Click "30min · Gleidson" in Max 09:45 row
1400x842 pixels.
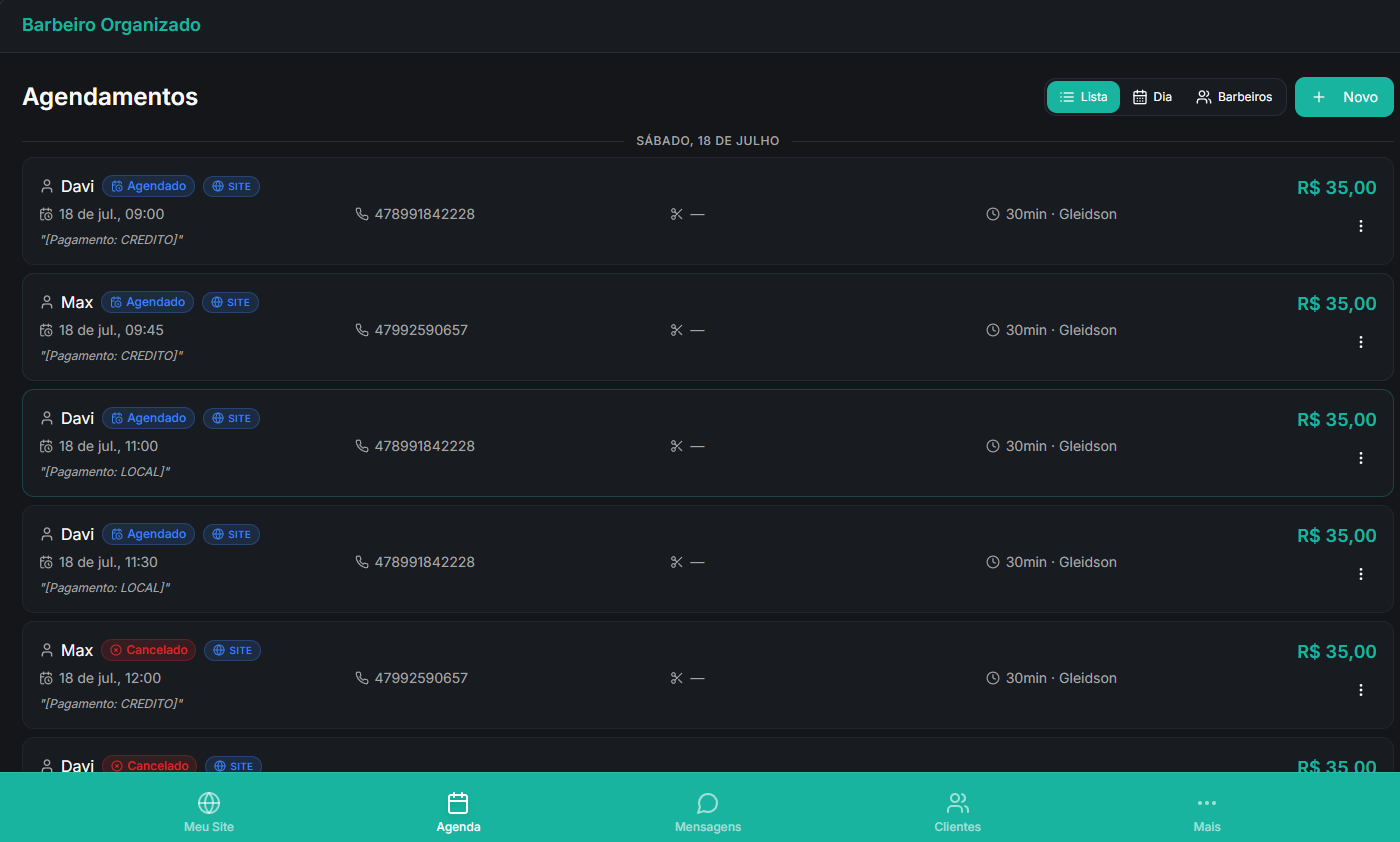tap(1061, 330)
